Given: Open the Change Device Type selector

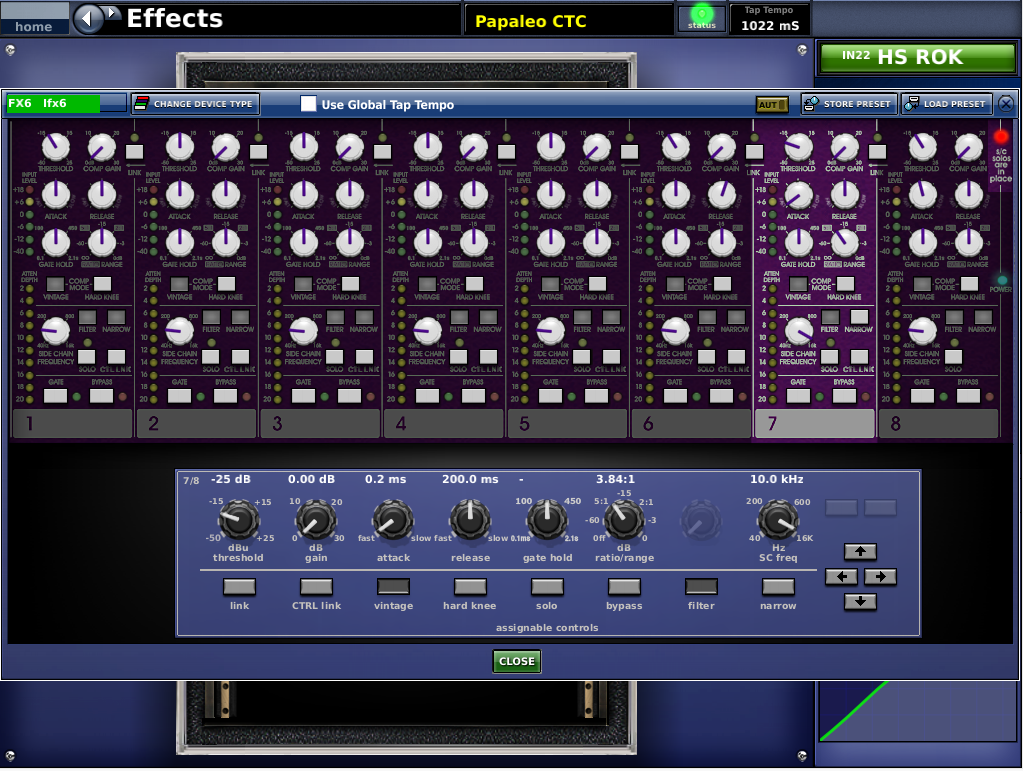Looking at the screenshot, I should click(x=195, y=104).
